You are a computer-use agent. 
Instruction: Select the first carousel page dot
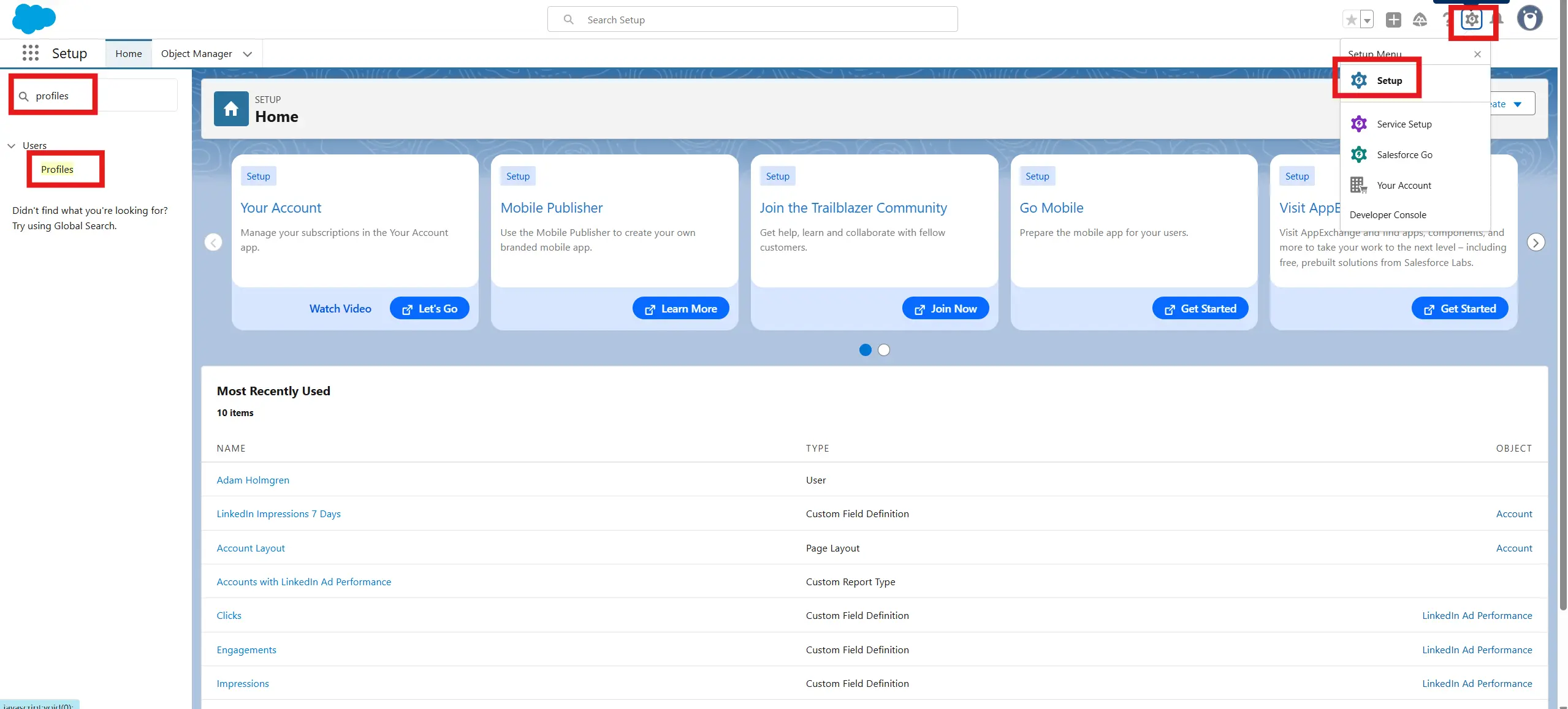pos(865,350)
